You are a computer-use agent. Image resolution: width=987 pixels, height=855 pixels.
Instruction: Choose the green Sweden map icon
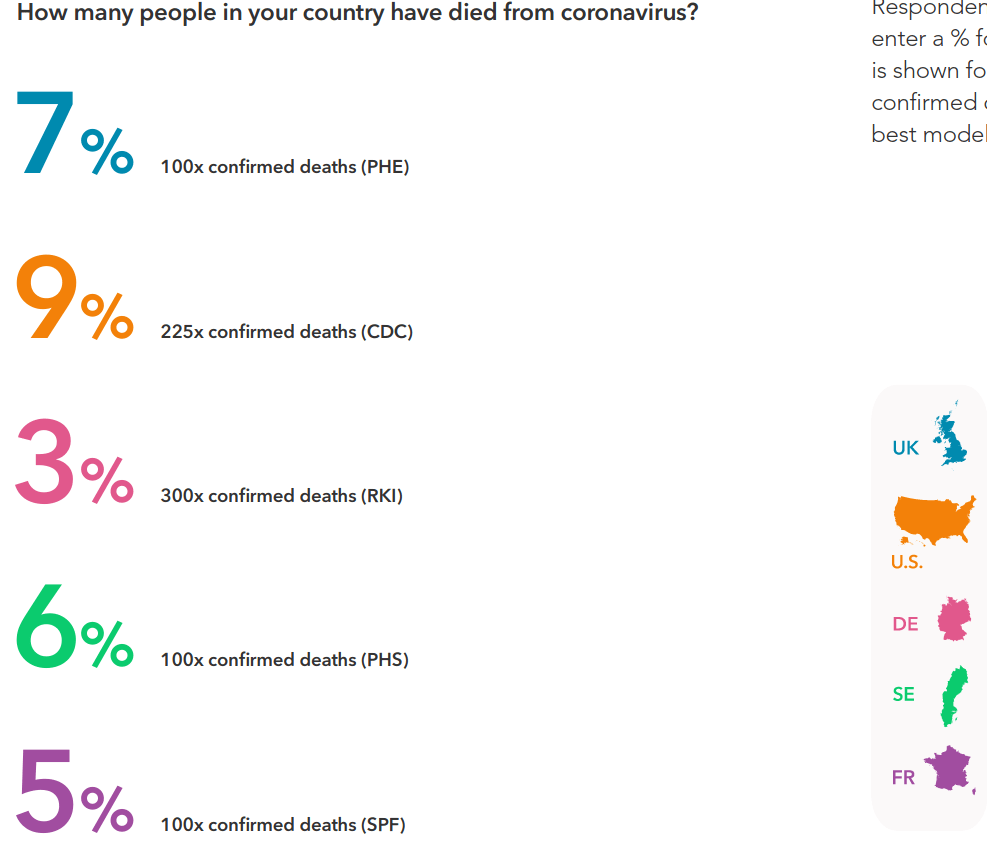(955, 696)
